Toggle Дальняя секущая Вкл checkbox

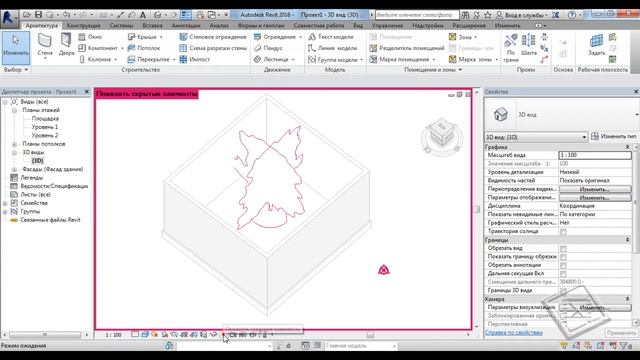(x=563, y=273)
